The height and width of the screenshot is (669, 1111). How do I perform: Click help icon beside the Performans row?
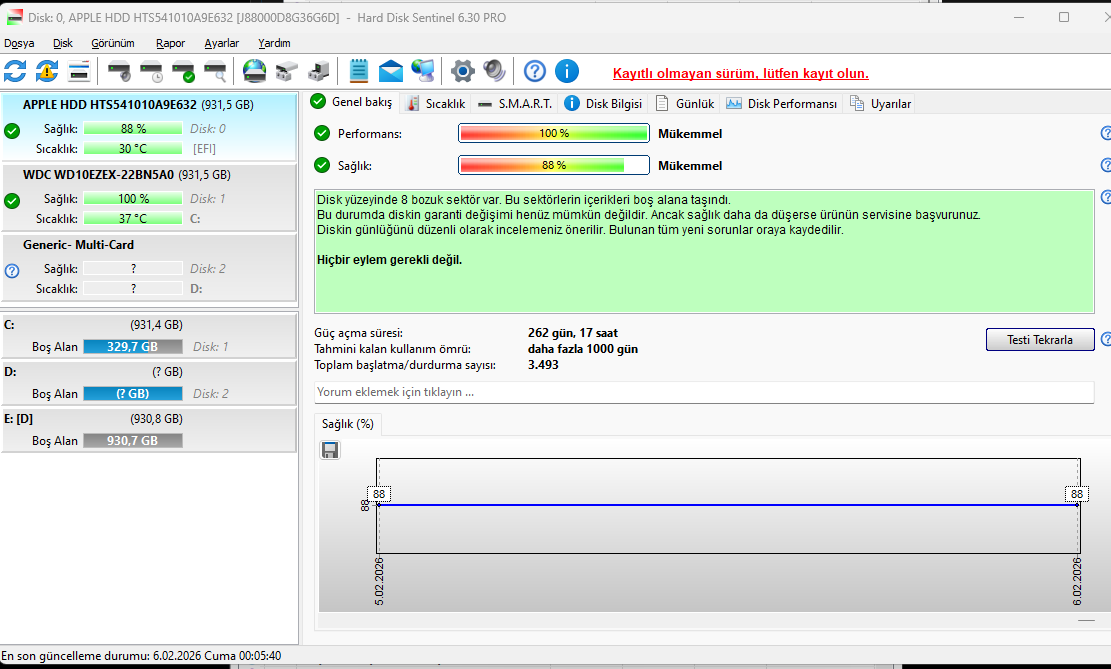point(1106,133)
